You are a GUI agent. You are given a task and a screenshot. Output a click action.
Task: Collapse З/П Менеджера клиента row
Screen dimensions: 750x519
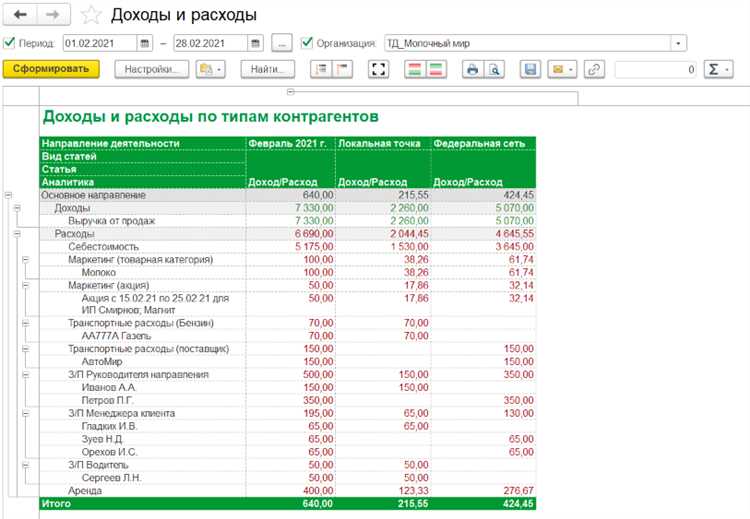click(26, 413)
